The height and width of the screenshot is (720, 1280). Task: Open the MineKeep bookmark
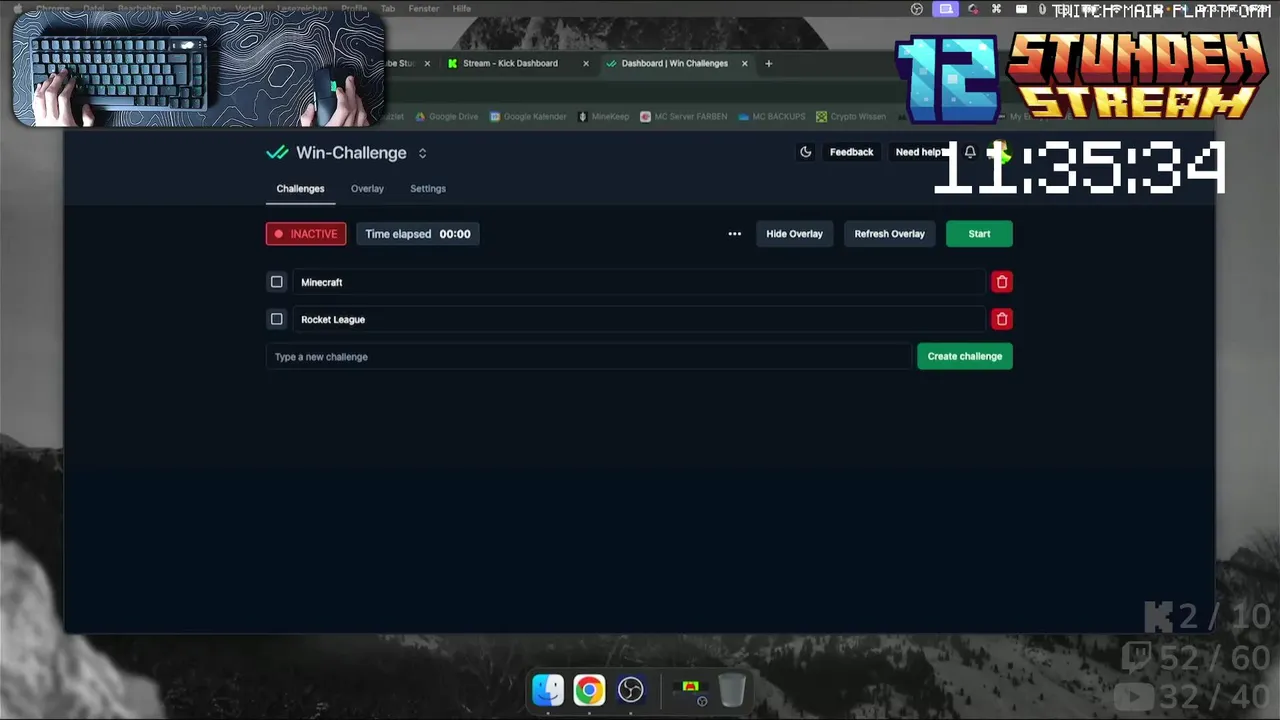(x=603, y=116)
